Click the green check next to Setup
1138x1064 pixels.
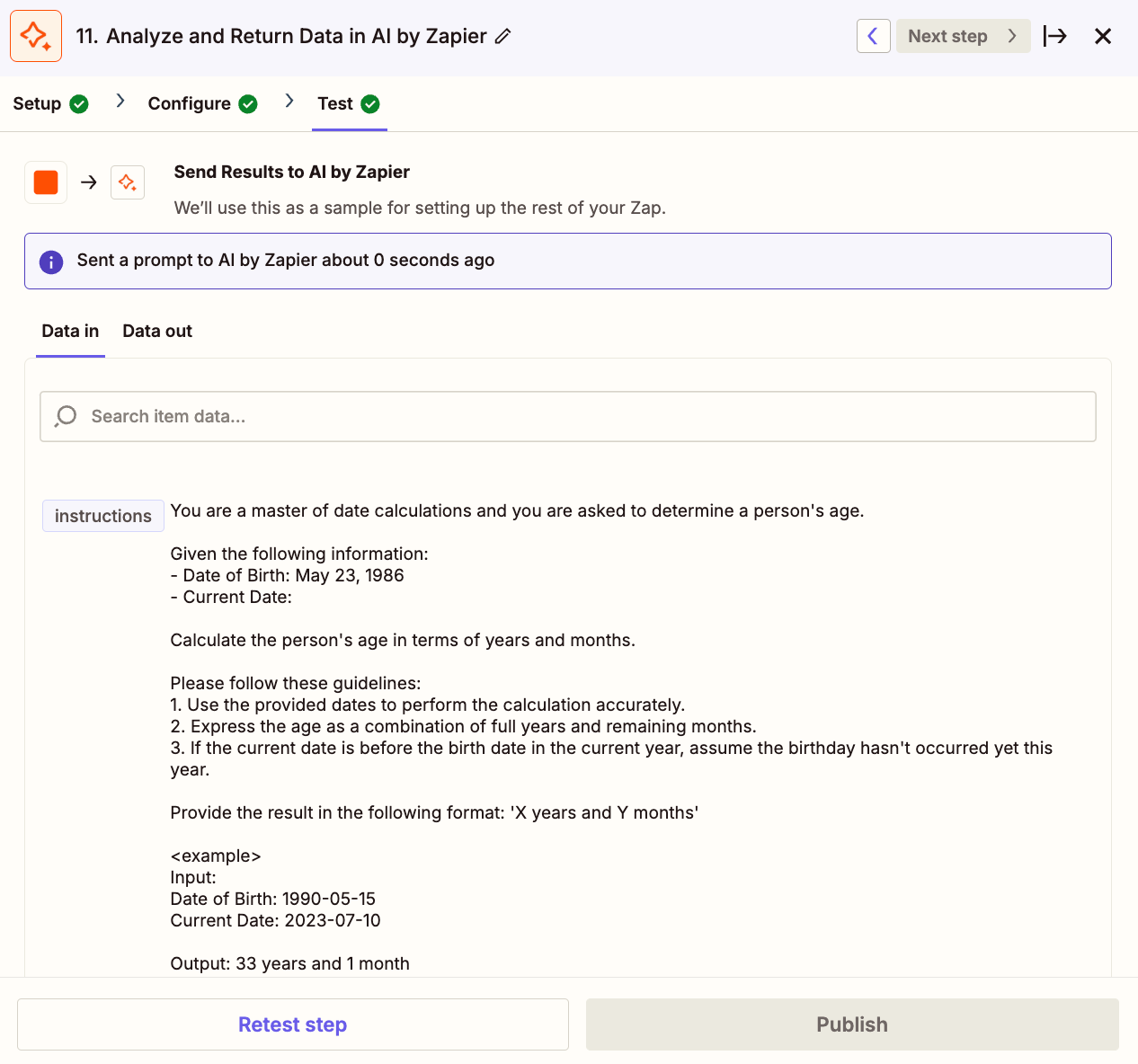coord(79,104)
